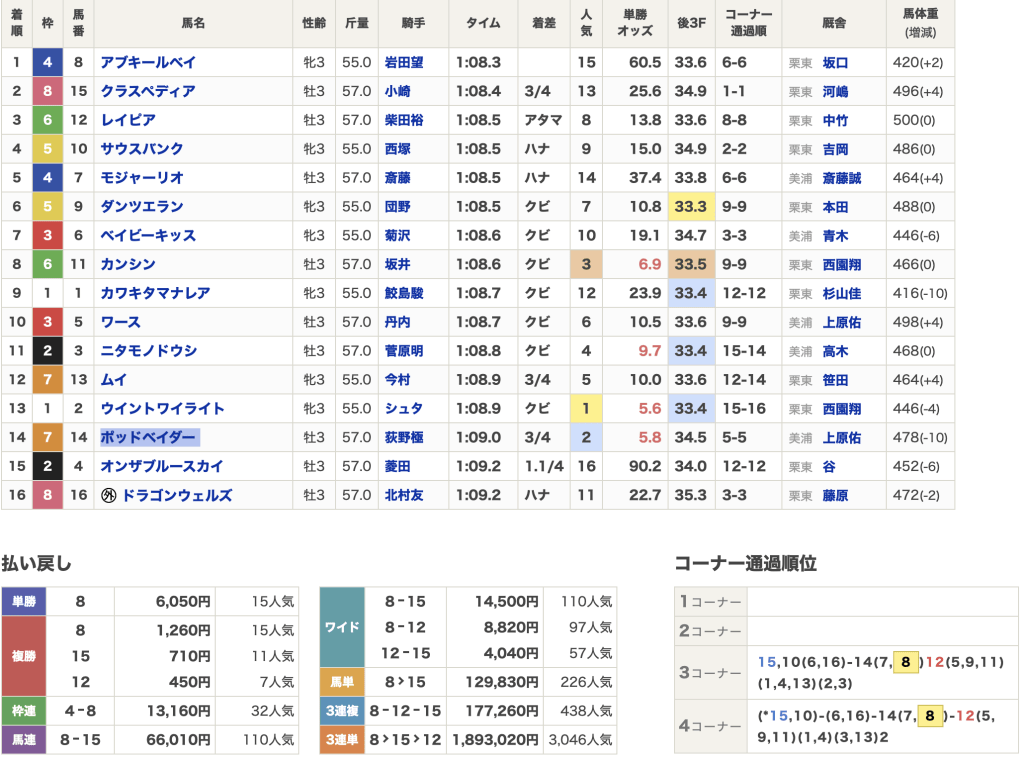Click the 馬単 payout label

[342, 682]
